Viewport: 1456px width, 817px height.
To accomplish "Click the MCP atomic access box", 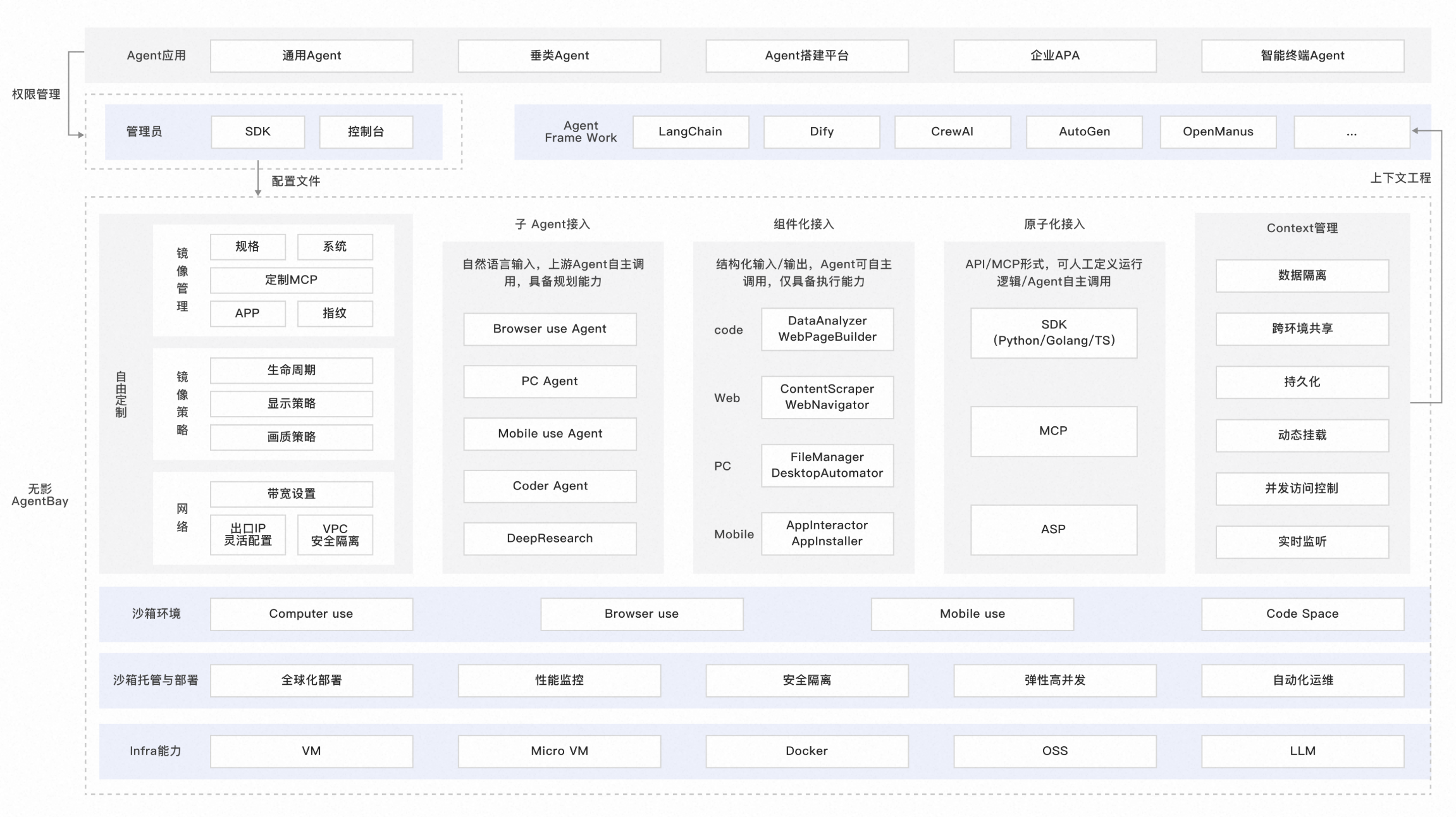I will [x=1053, y=431].
